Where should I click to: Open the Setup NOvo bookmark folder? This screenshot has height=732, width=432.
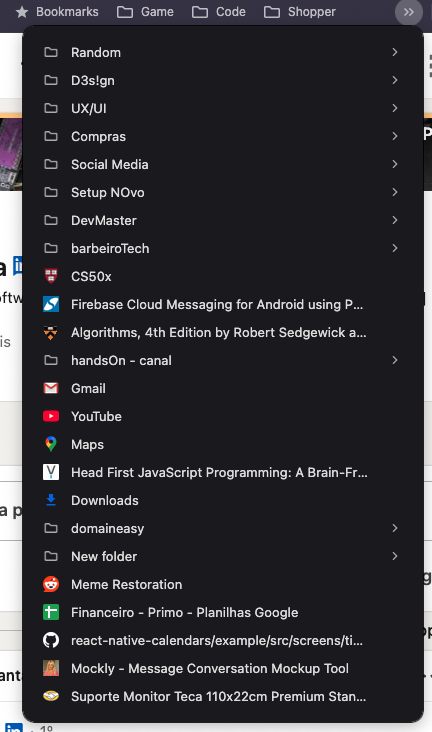tap(223, 192)
